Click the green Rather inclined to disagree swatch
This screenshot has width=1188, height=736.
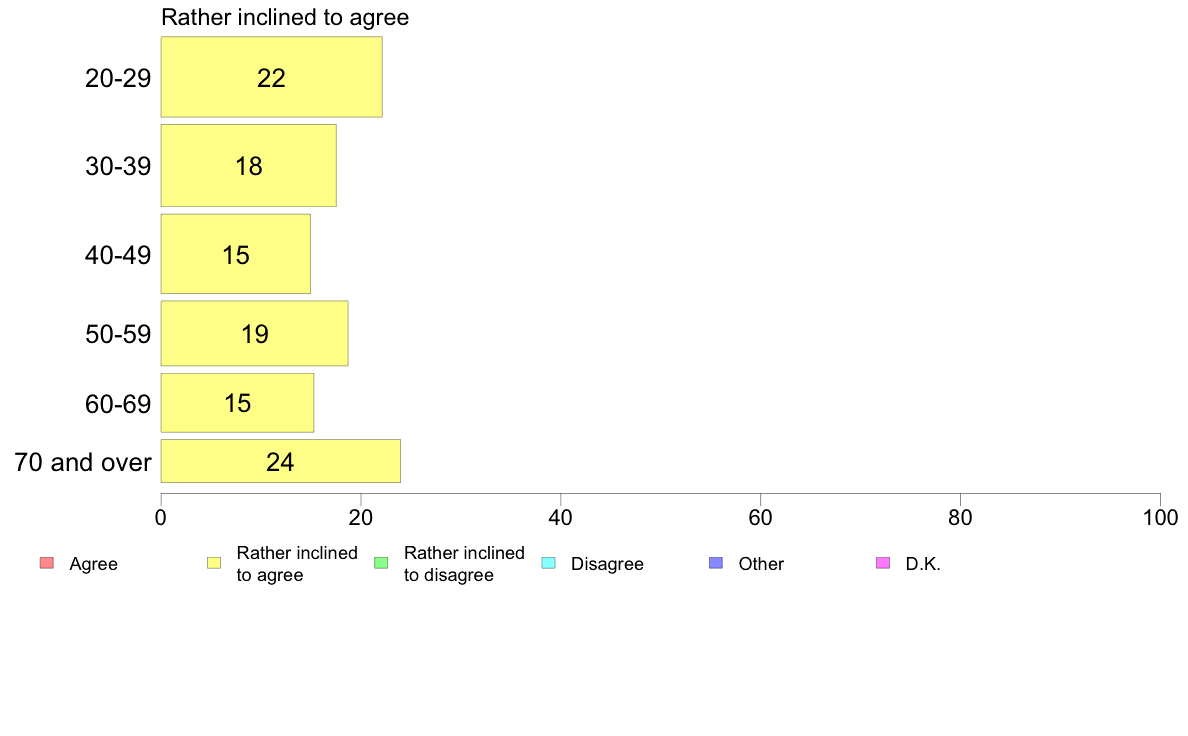[381, 563]
